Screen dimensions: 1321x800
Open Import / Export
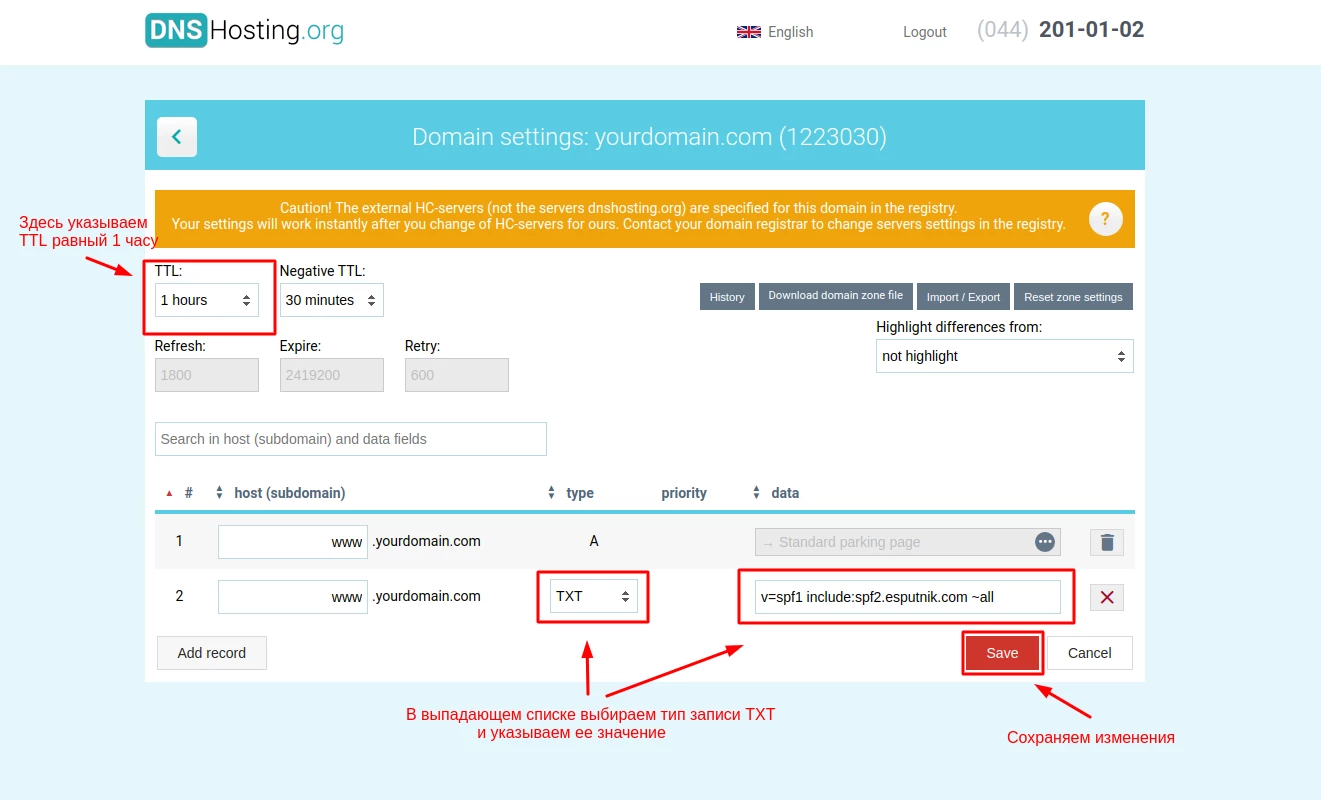coord(963,297)
